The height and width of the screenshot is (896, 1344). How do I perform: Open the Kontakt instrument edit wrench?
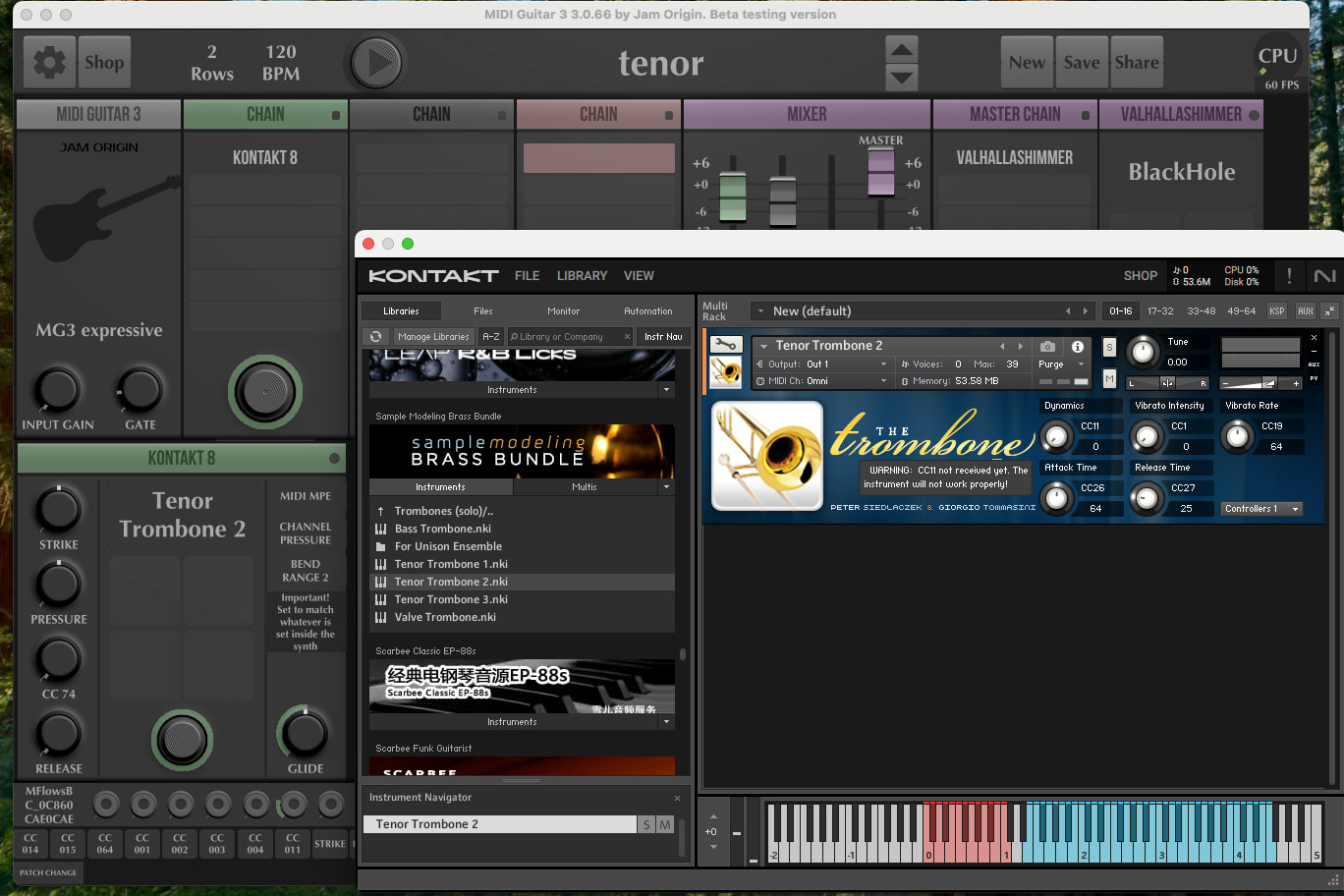coord(726,345)
